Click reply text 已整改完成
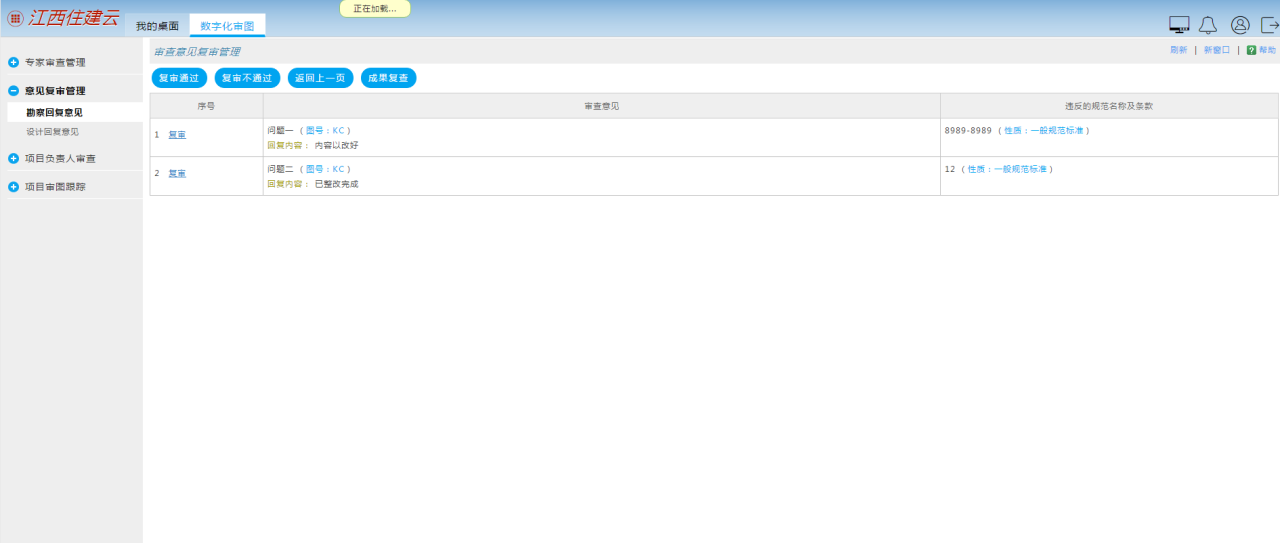The height and width of the screenshot is (543, 1280). [336, 184]
